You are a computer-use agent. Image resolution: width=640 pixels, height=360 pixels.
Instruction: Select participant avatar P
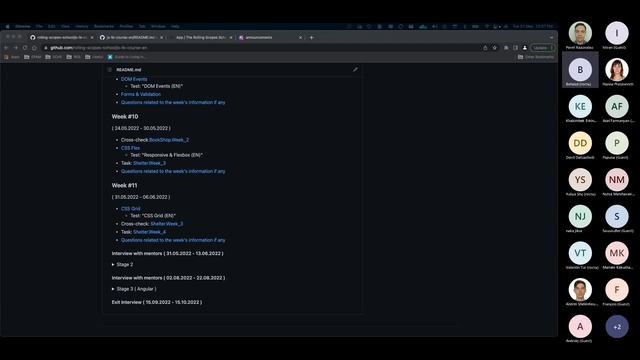(x=617, y=143)
